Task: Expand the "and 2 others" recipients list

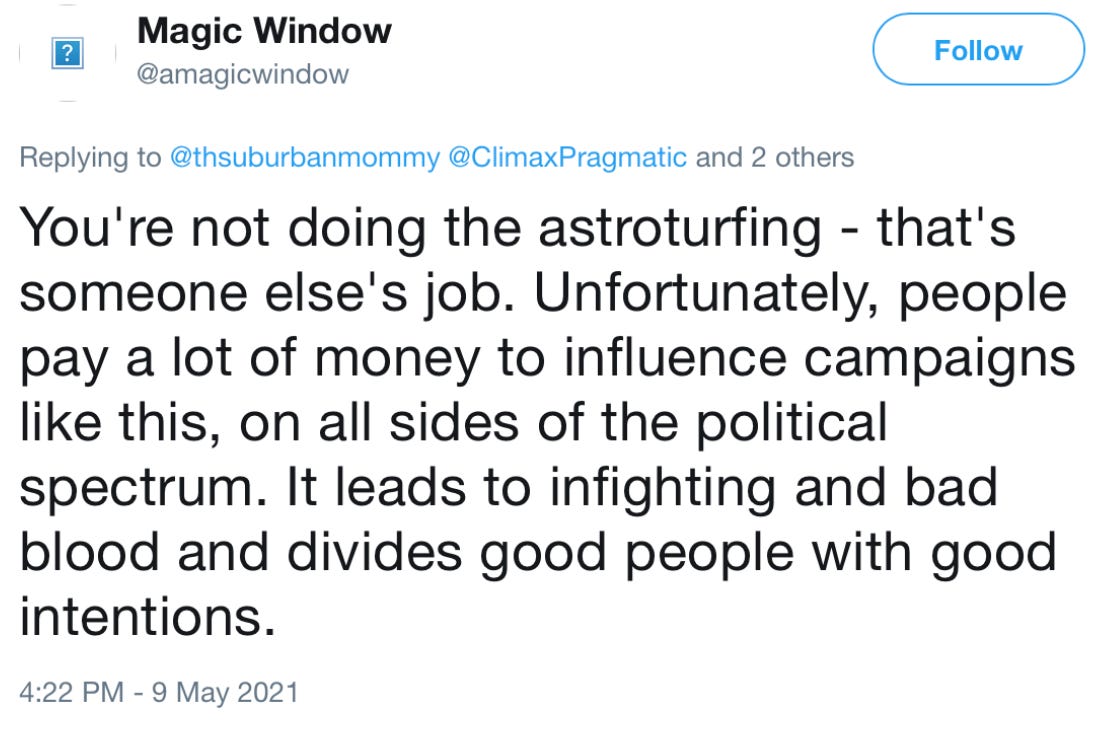Action: (774, 157)
